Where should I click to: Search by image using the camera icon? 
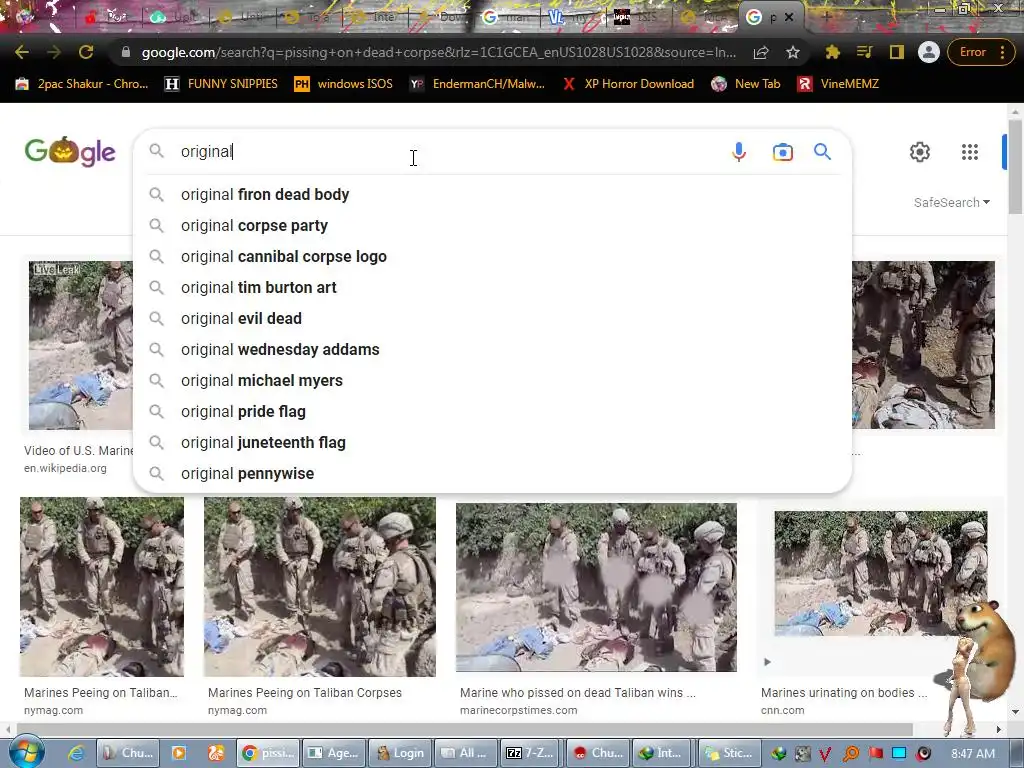coord(782,152)
